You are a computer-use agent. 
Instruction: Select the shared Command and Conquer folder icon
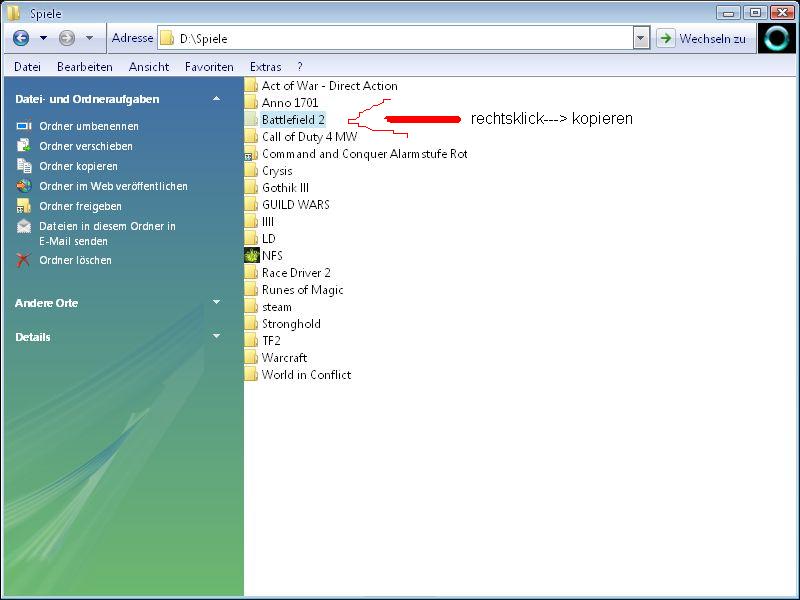(x=251, y=154)
